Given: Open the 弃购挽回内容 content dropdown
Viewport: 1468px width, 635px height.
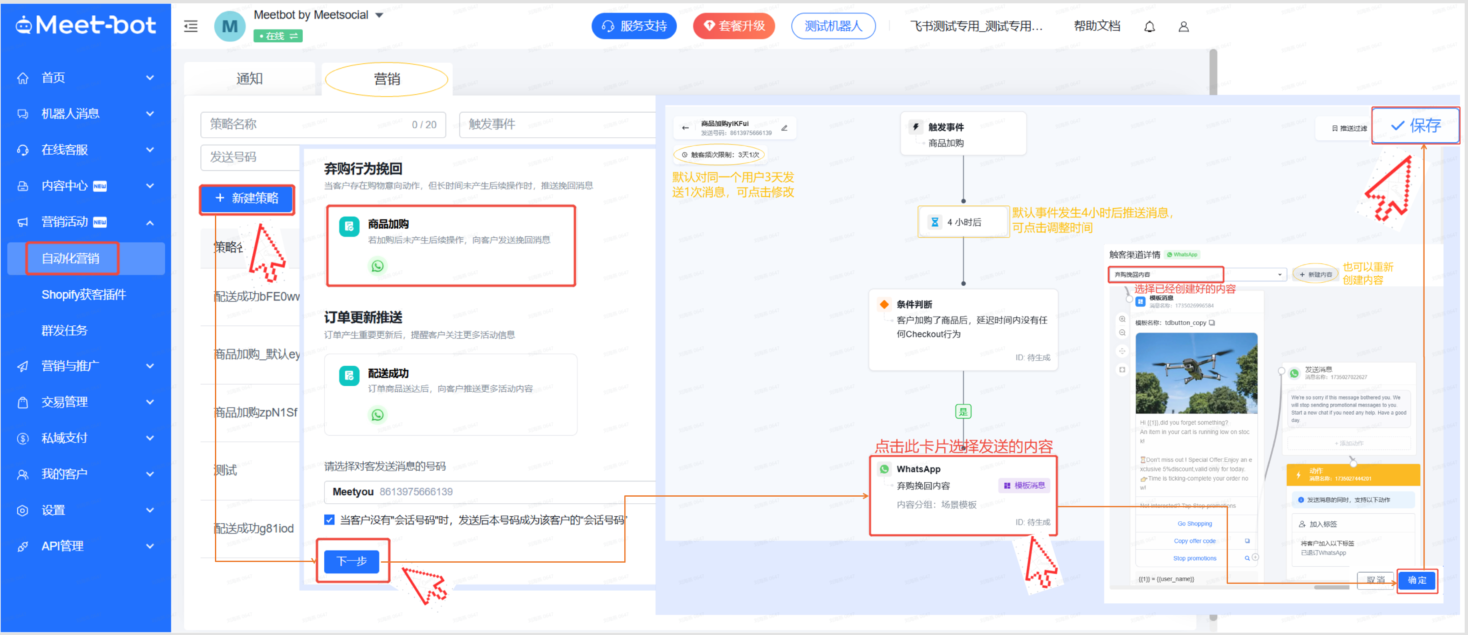Looking at the screenshot, I should 1198,274.
